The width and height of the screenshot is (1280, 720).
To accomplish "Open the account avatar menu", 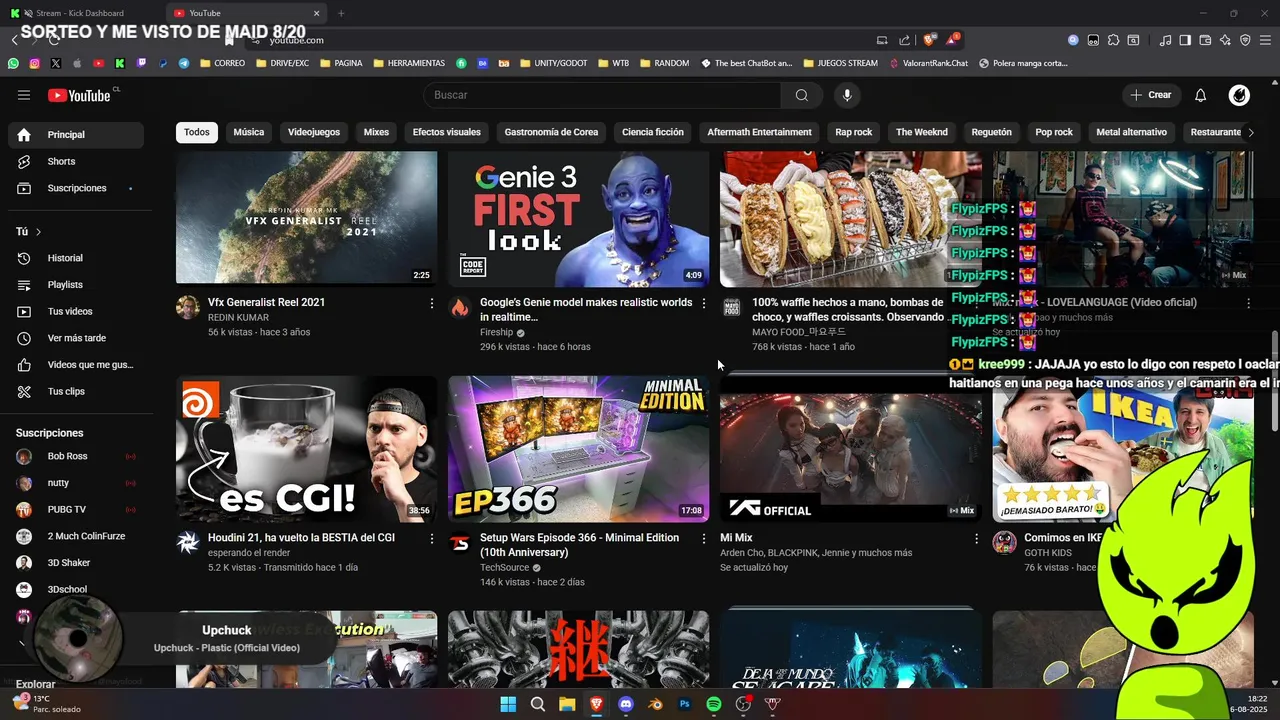I will pyautogui.click(x=1239, y=95).
